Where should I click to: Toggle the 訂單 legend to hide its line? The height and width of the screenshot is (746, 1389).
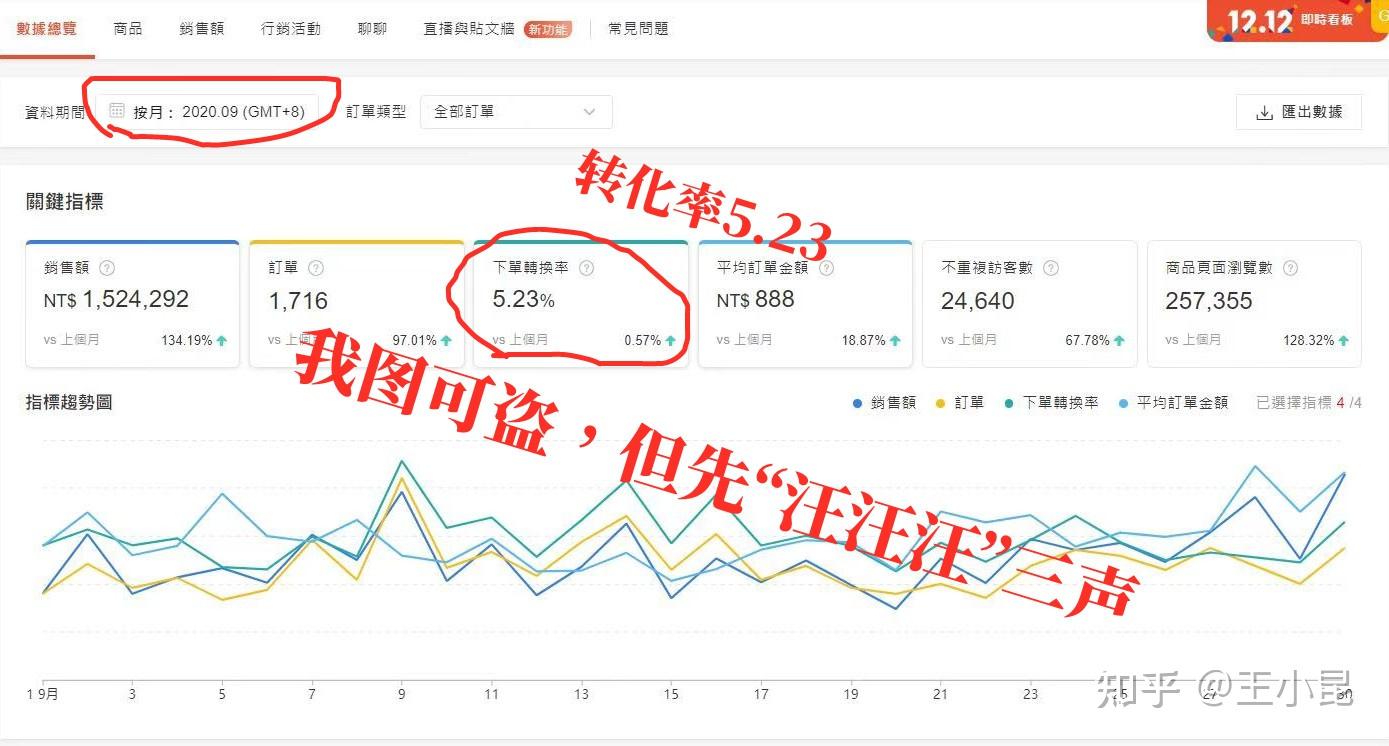[x=960, y=401]
